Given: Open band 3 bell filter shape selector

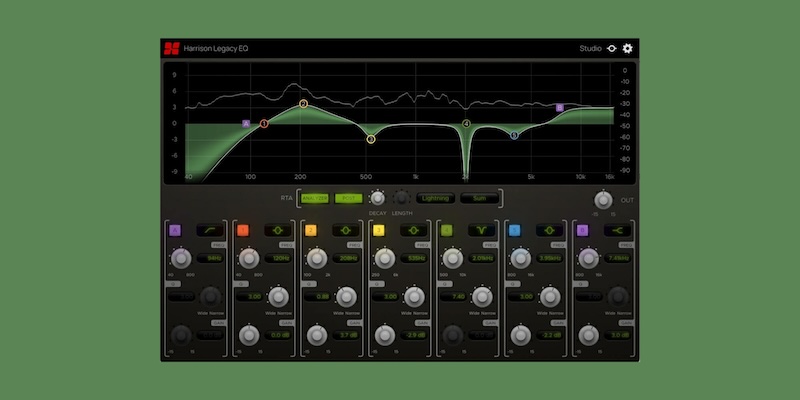Looking at the screenshot, I should 413,231.
